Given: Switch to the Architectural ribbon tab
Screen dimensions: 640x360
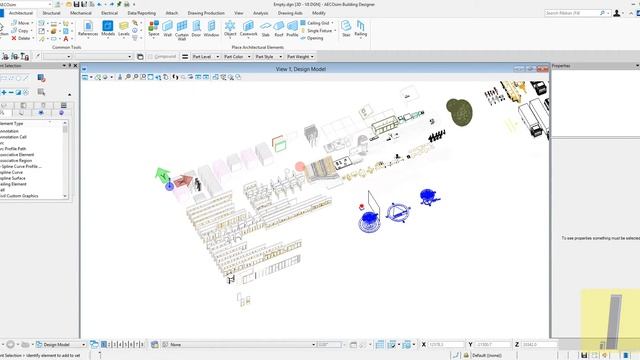Looking at the screenshot, I should pyautogui.click(x=20, y=13).
